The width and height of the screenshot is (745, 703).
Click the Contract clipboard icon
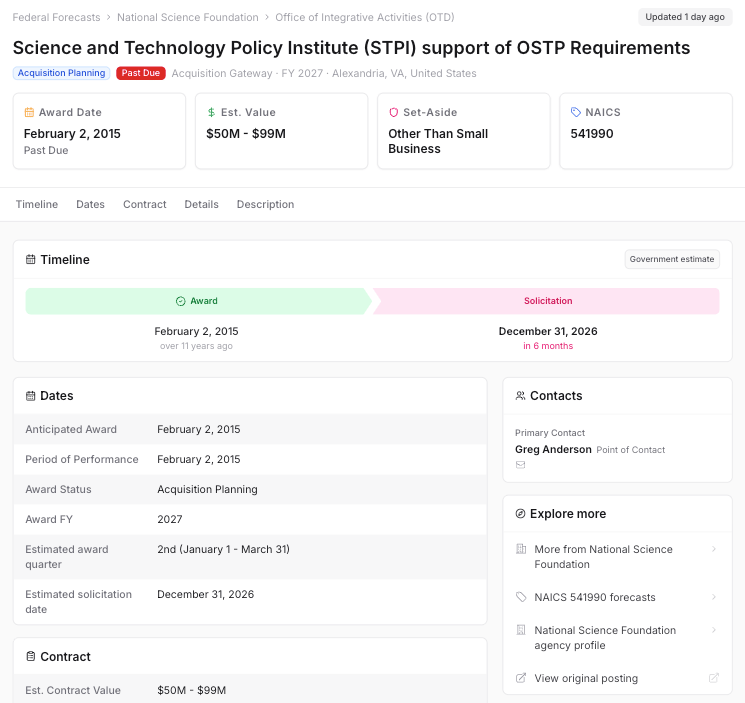click(30, 656)
